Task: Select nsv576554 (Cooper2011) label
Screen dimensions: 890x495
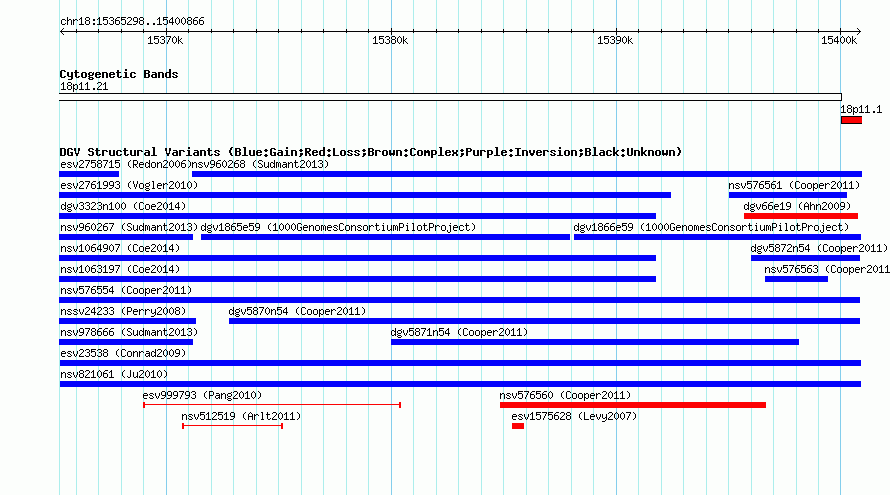Action: (x=126, y=291)
